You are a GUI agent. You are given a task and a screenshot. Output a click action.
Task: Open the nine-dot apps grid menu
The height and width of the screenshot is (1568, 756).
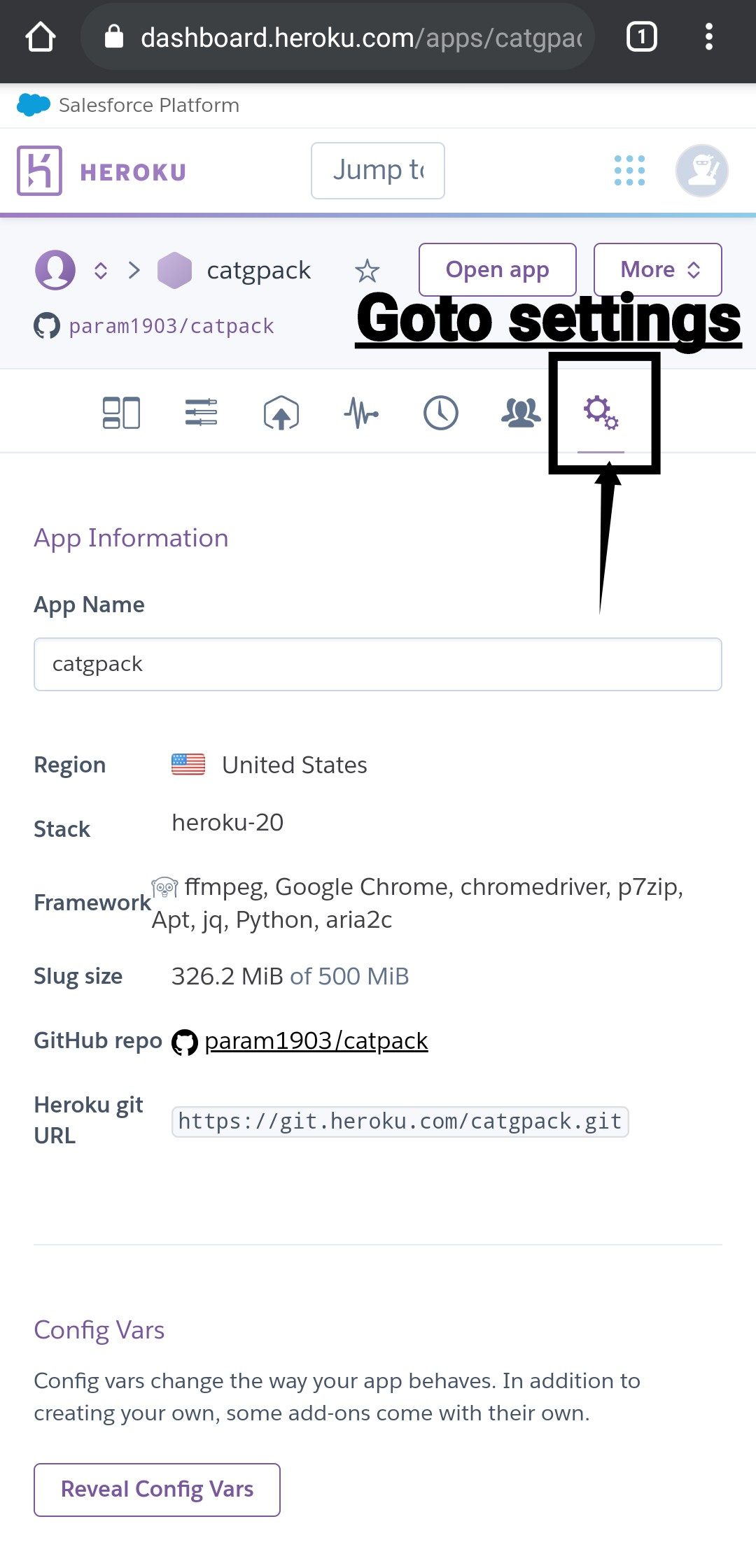pos(629,171)
